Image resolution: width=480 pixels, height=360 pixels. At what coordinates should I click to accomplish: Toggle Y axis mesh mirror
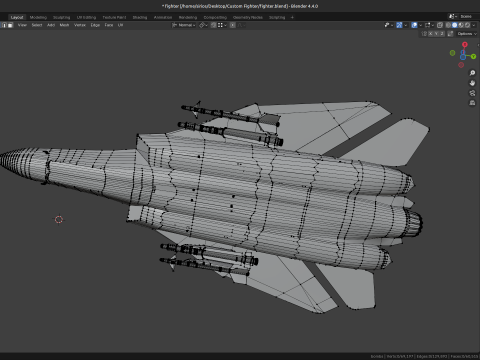[x=436, y=34]
